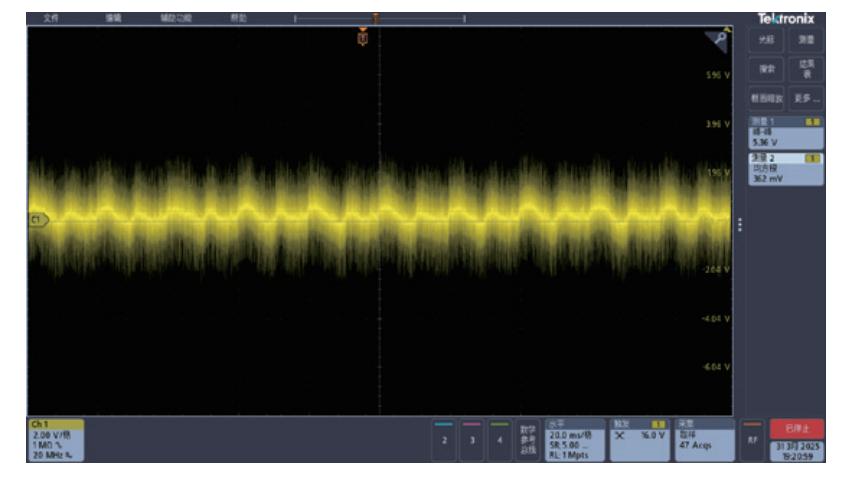
Task: Open the horizontal 20.0 ms/div settings badge
Action: (574, 439)
